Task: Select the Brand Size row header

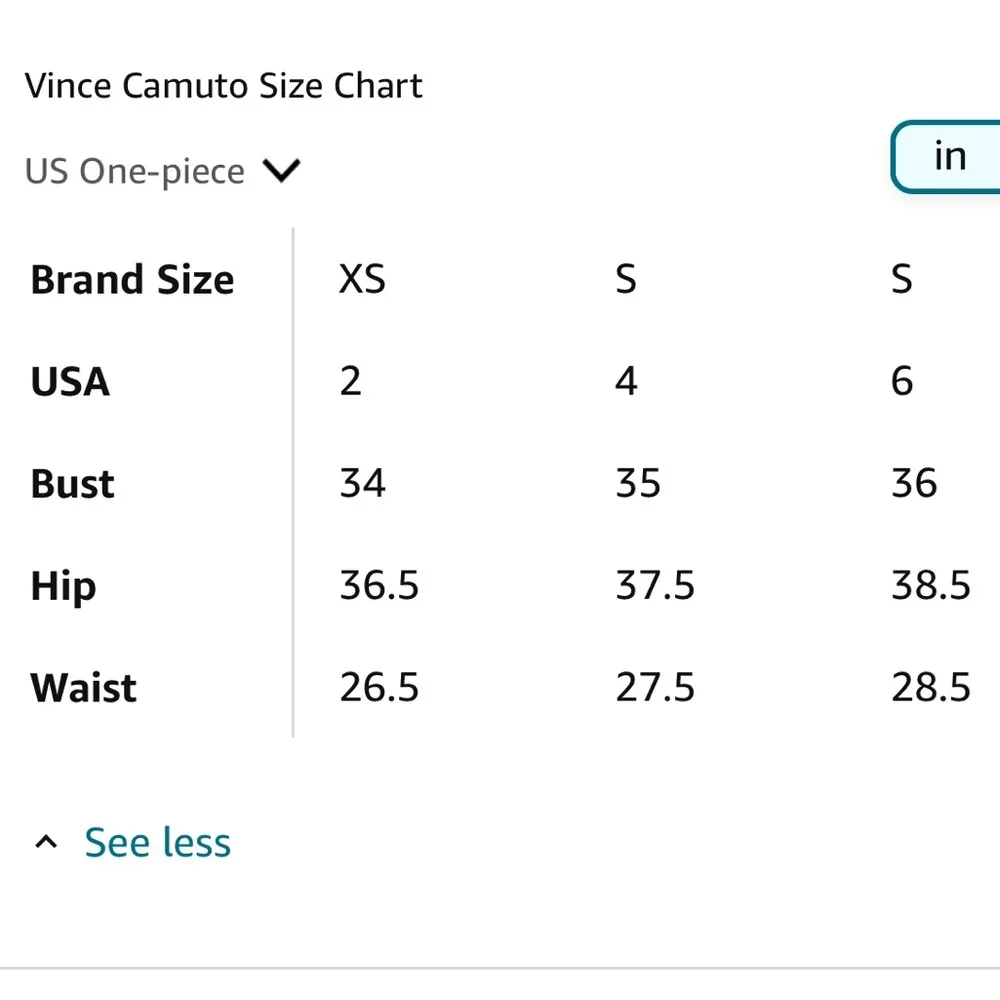Action: (132, 280)
